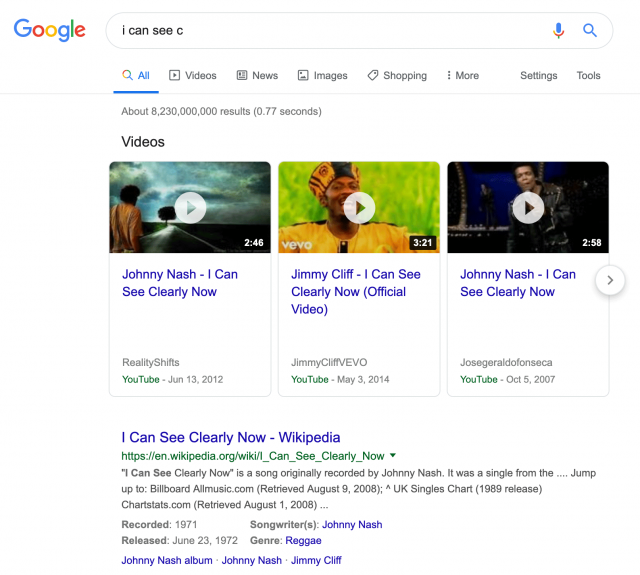Image resolution: width=640 pixels, height=575 pixels.
Task: Click the Johnny Nash songwriter link
Action: pyautogui.click(x=351, y=525)
